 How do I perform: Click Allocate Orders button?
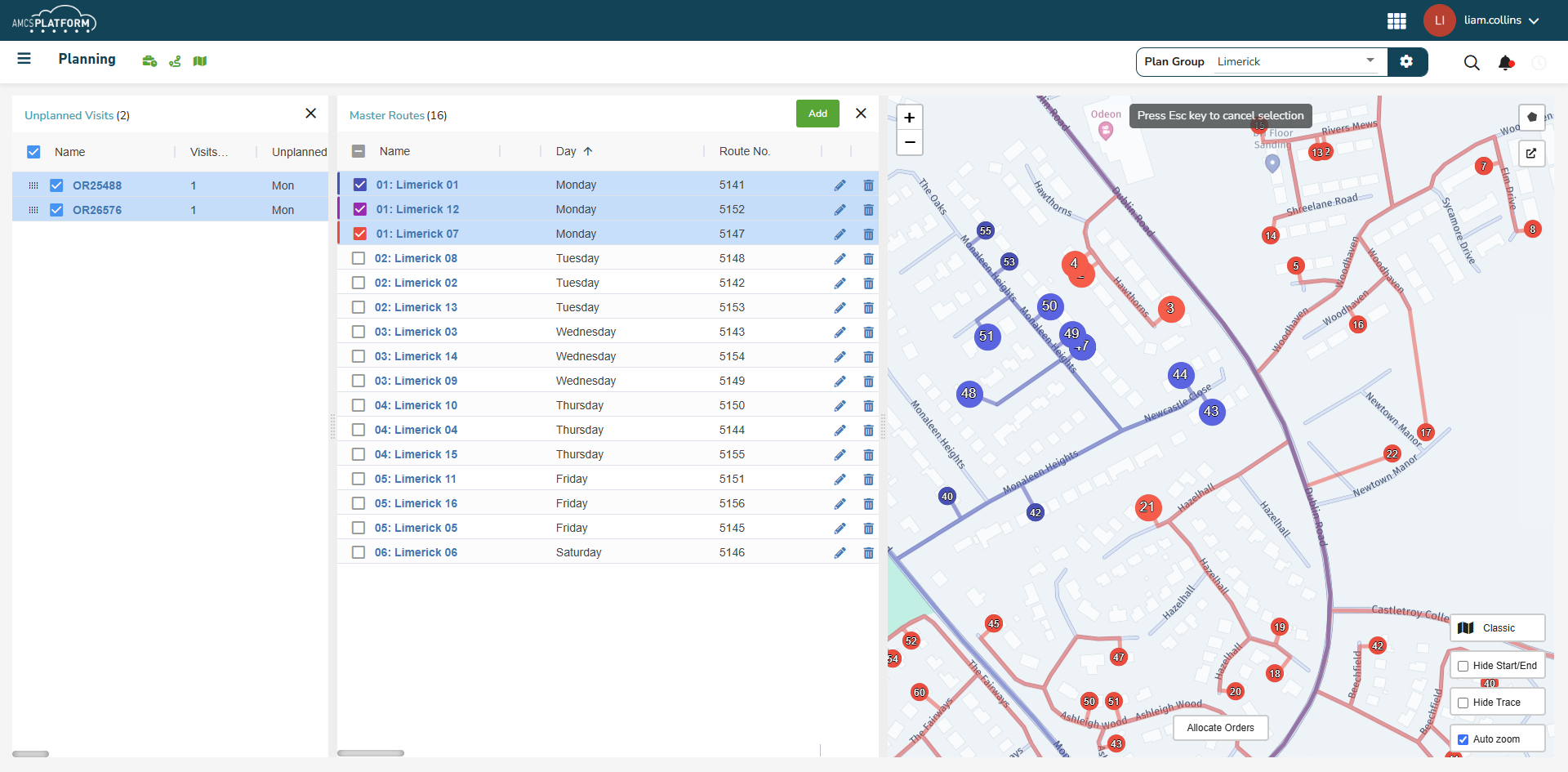[x=1221, y=728]
